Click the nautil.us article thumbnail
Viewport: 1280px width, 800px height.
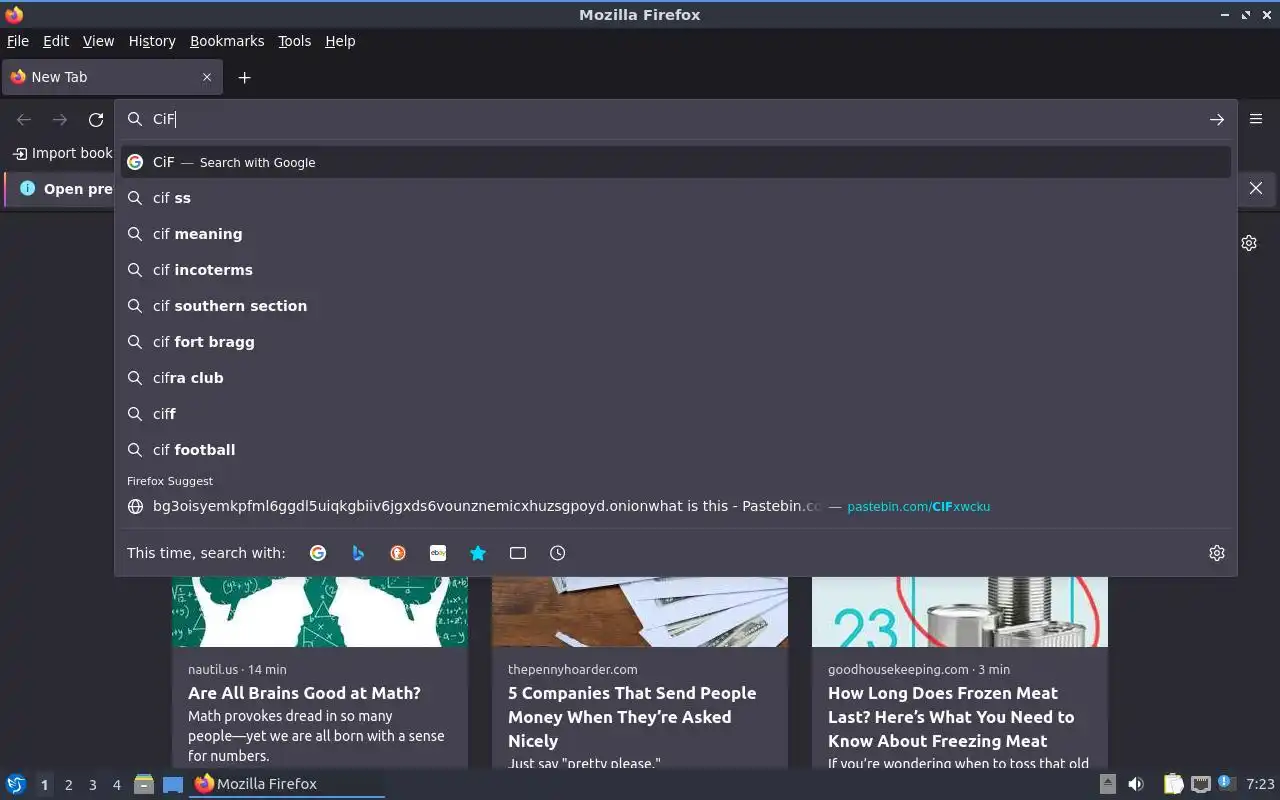(320, 611)
